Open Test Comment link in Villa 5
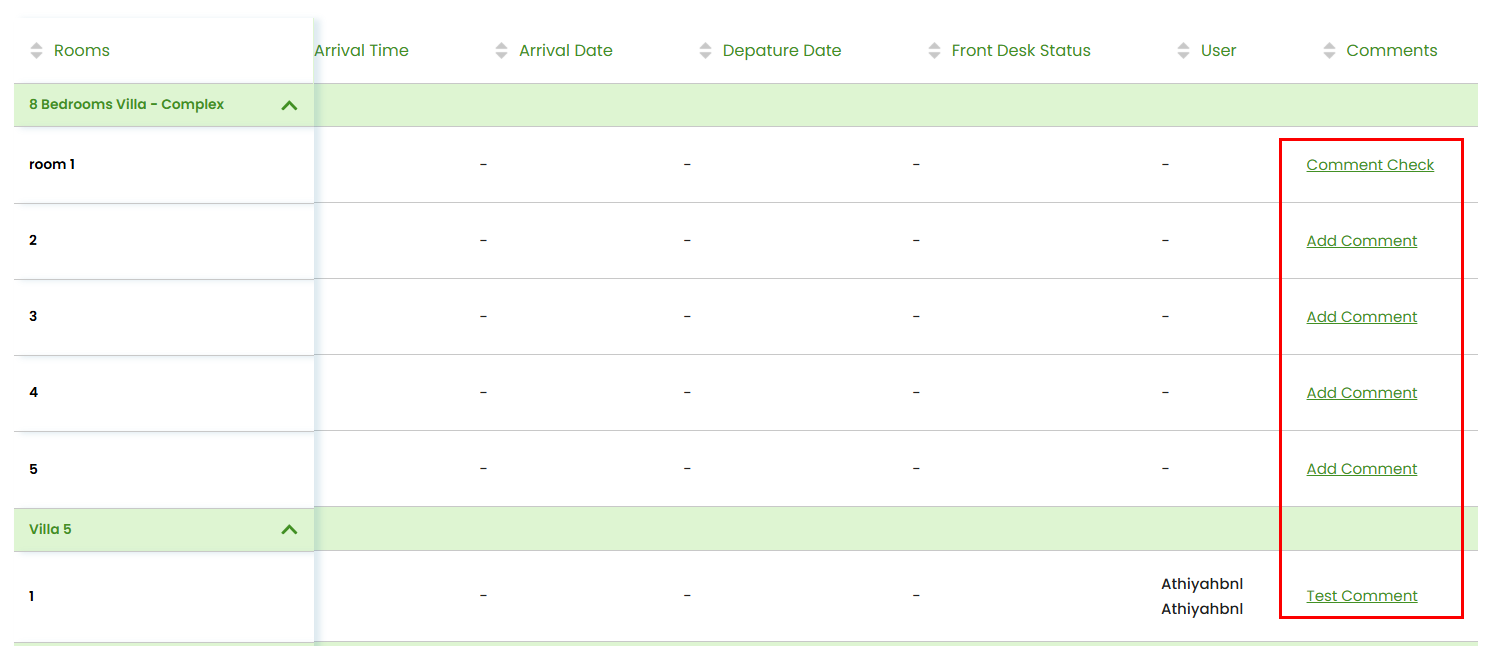Image resolution: width=1489 pixels, height=646 pixels. (x=1362, y=596)
